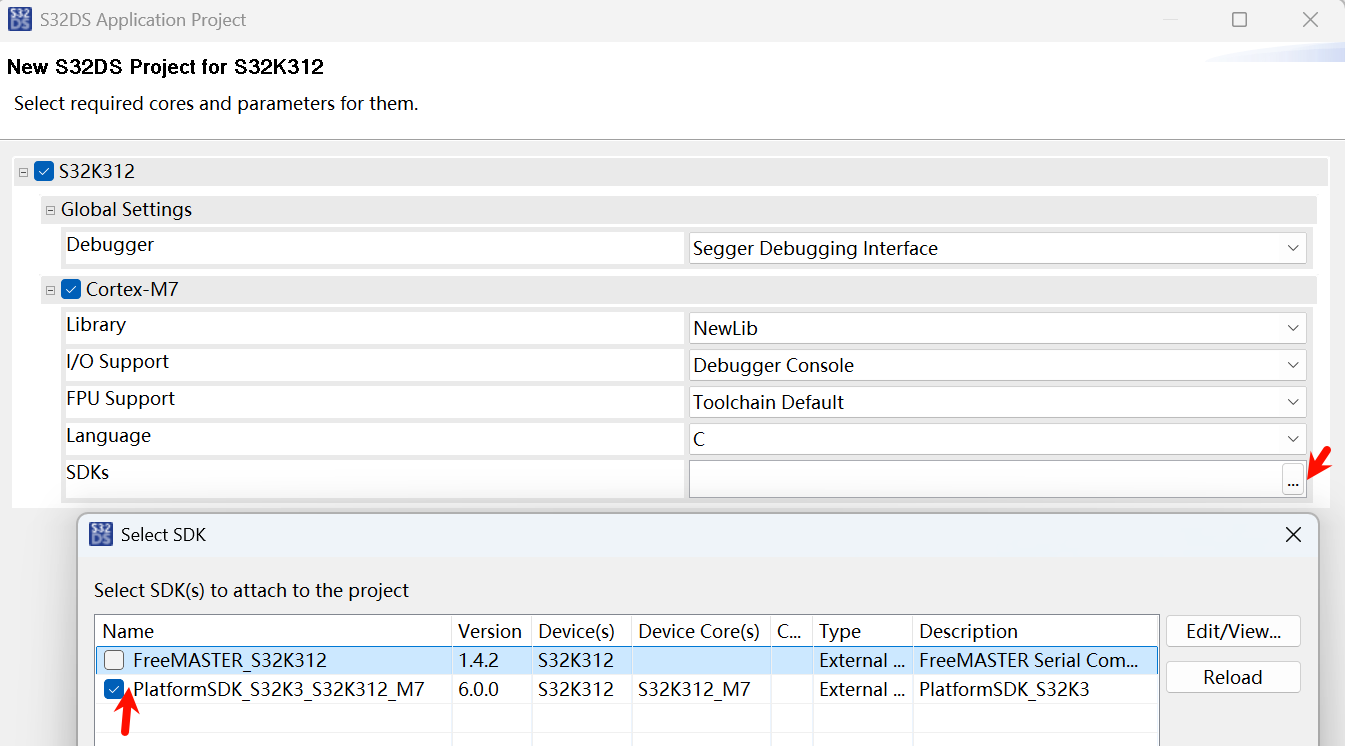Image resolution: width=1345 pixels, height=746 pixels.
Task: Open the FPU Support dropdown
Action: click(1293, 402)
